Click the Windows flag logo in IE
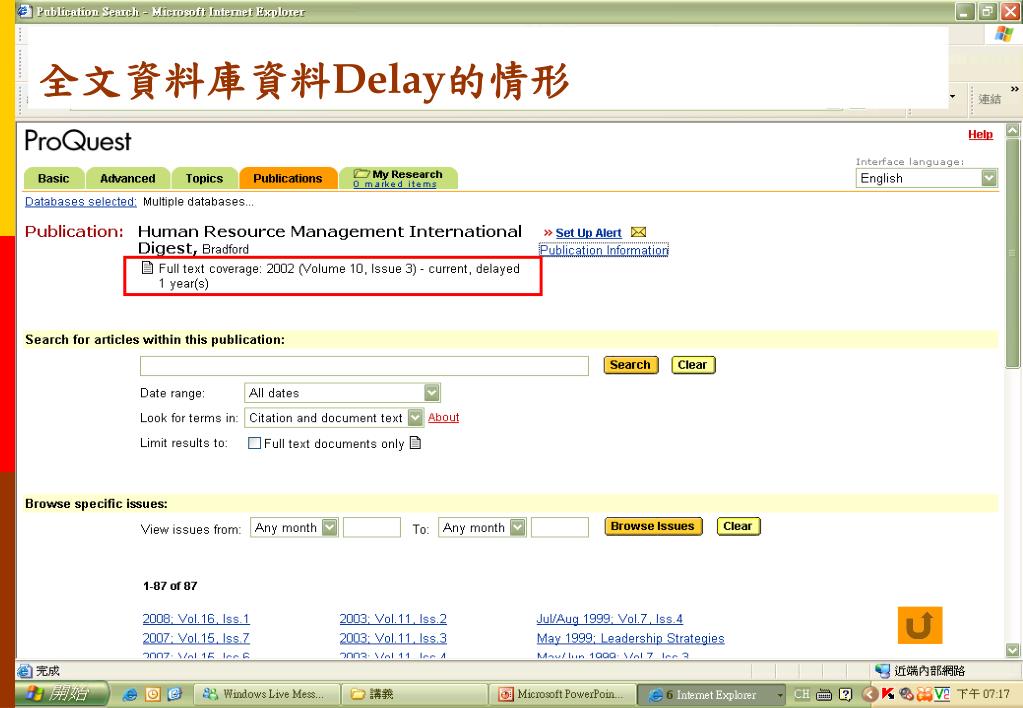The height and width of the screenshot is (708, 1023). pyautogui.click(x=1004, y=34)
